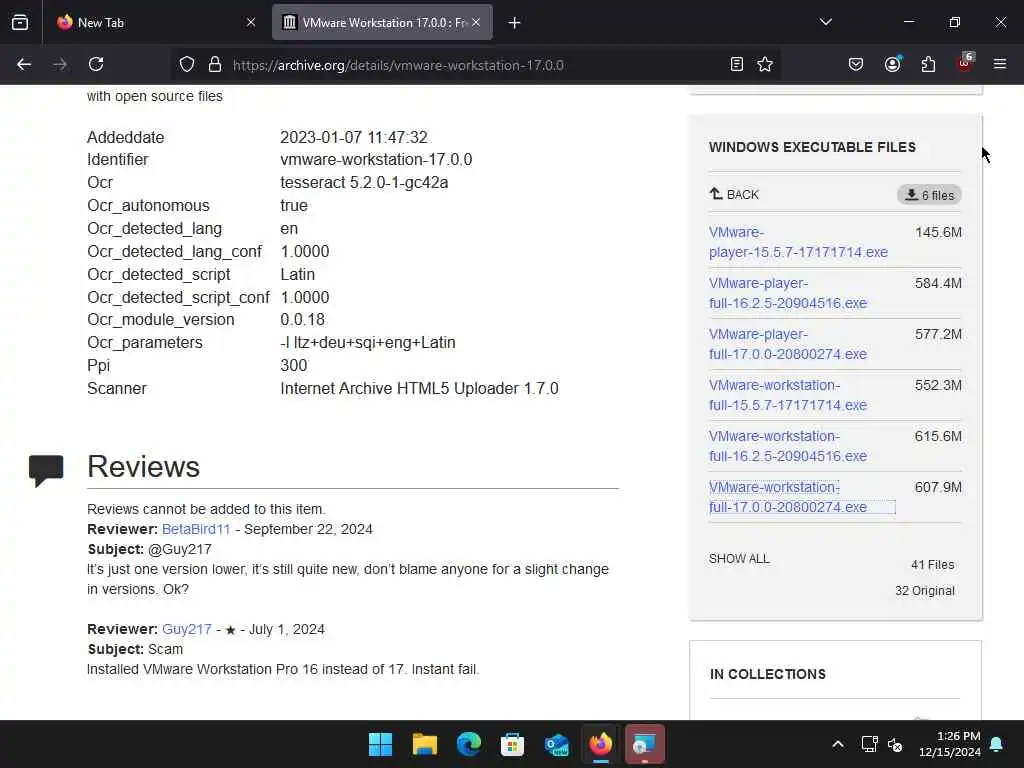Open Firefox account icon

point(892,64)
